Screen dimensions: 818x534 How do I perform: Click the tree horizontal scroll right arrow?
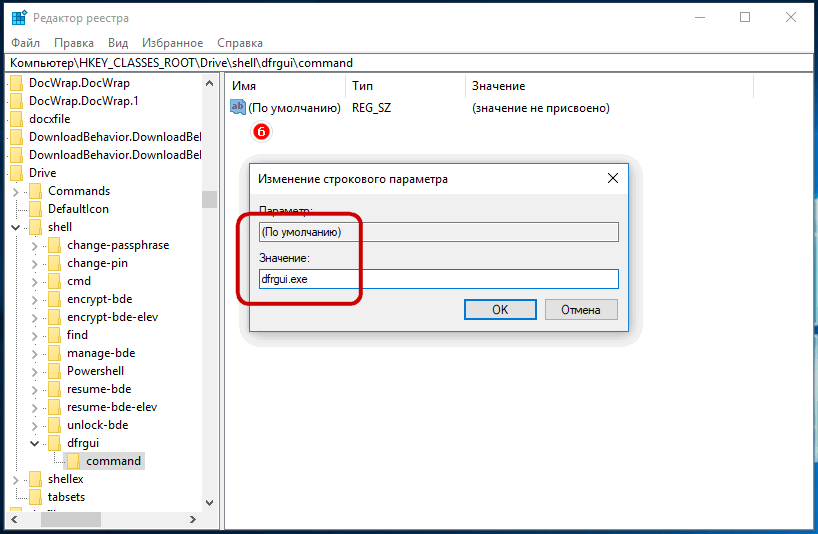coord(193,519)
